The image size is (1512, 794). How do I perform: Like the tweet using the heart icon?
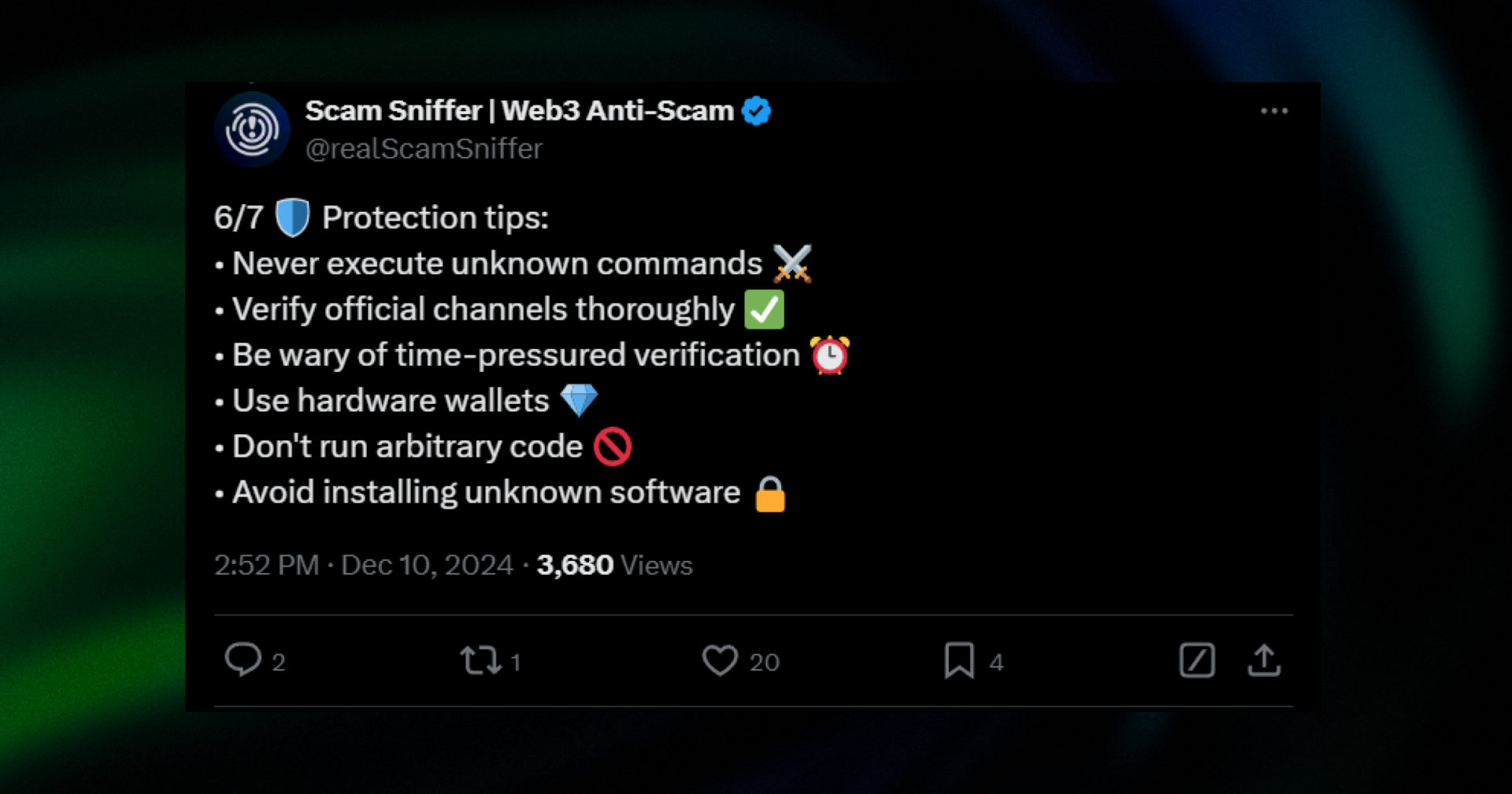point(722,662)
